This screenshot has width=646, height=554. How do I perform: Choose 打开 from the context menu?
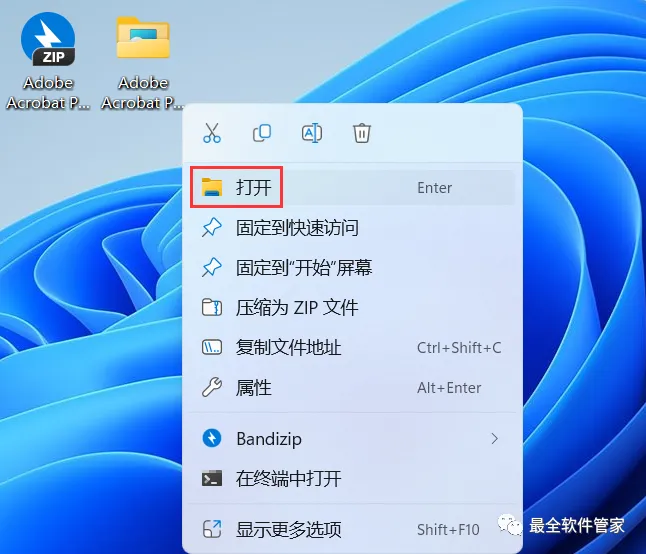[x=353, y=187]
